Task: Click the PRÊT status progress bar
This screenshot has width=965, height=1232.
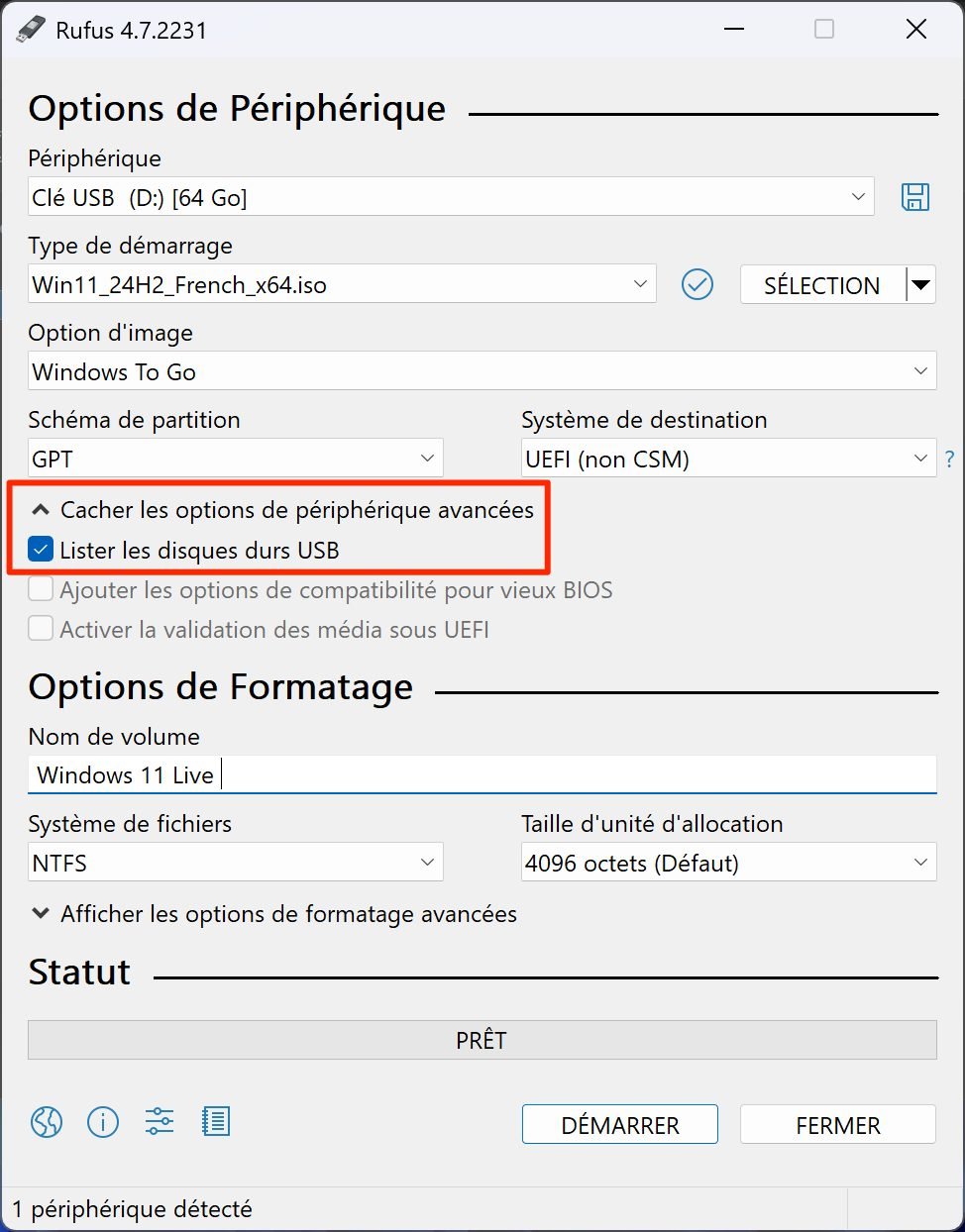Action: (x=482, y=1040)
